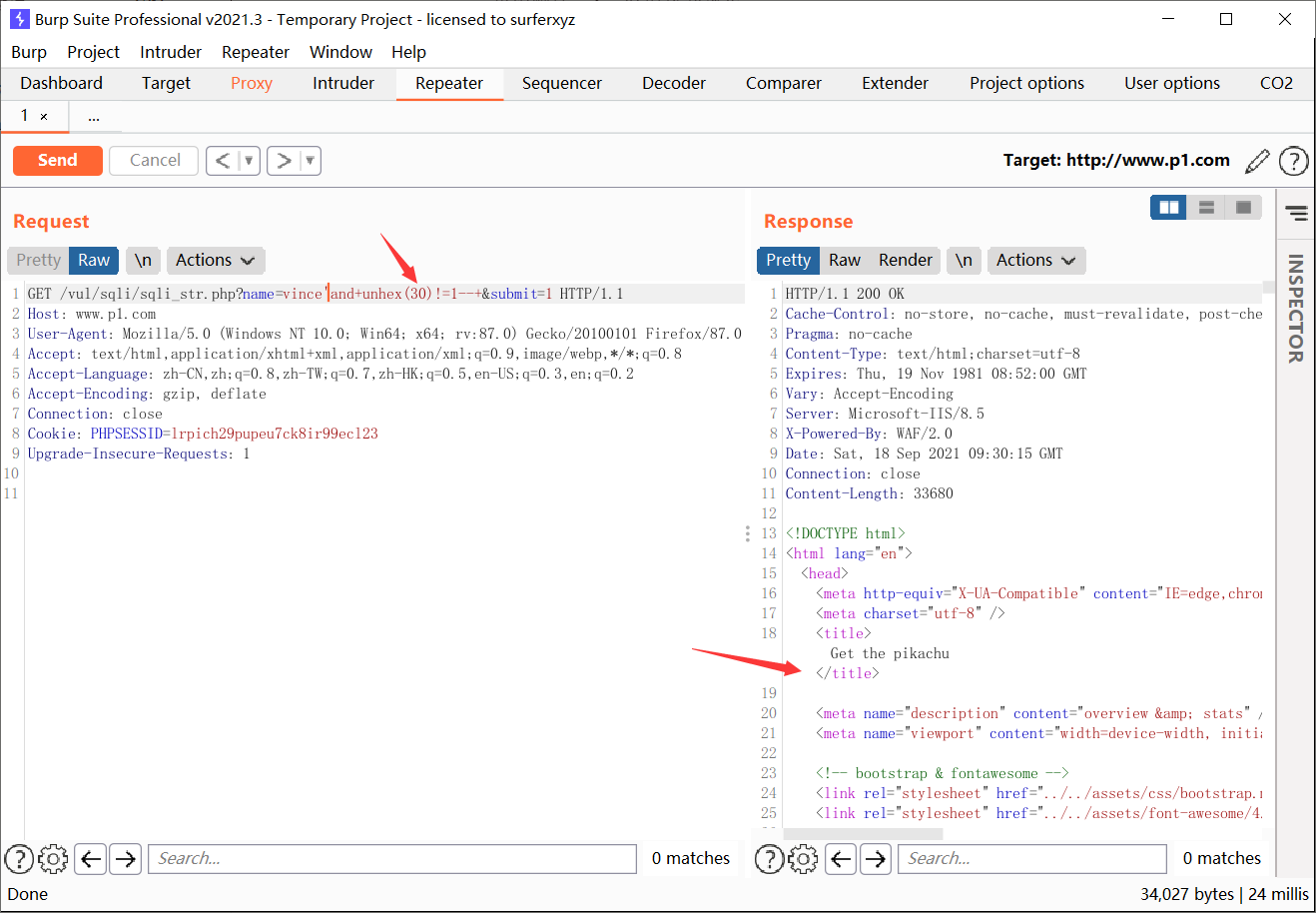Viewport: 1316px width, 913px height.
Task: Switch to tabbed combined layout
Action: [x=1244, y=207]
